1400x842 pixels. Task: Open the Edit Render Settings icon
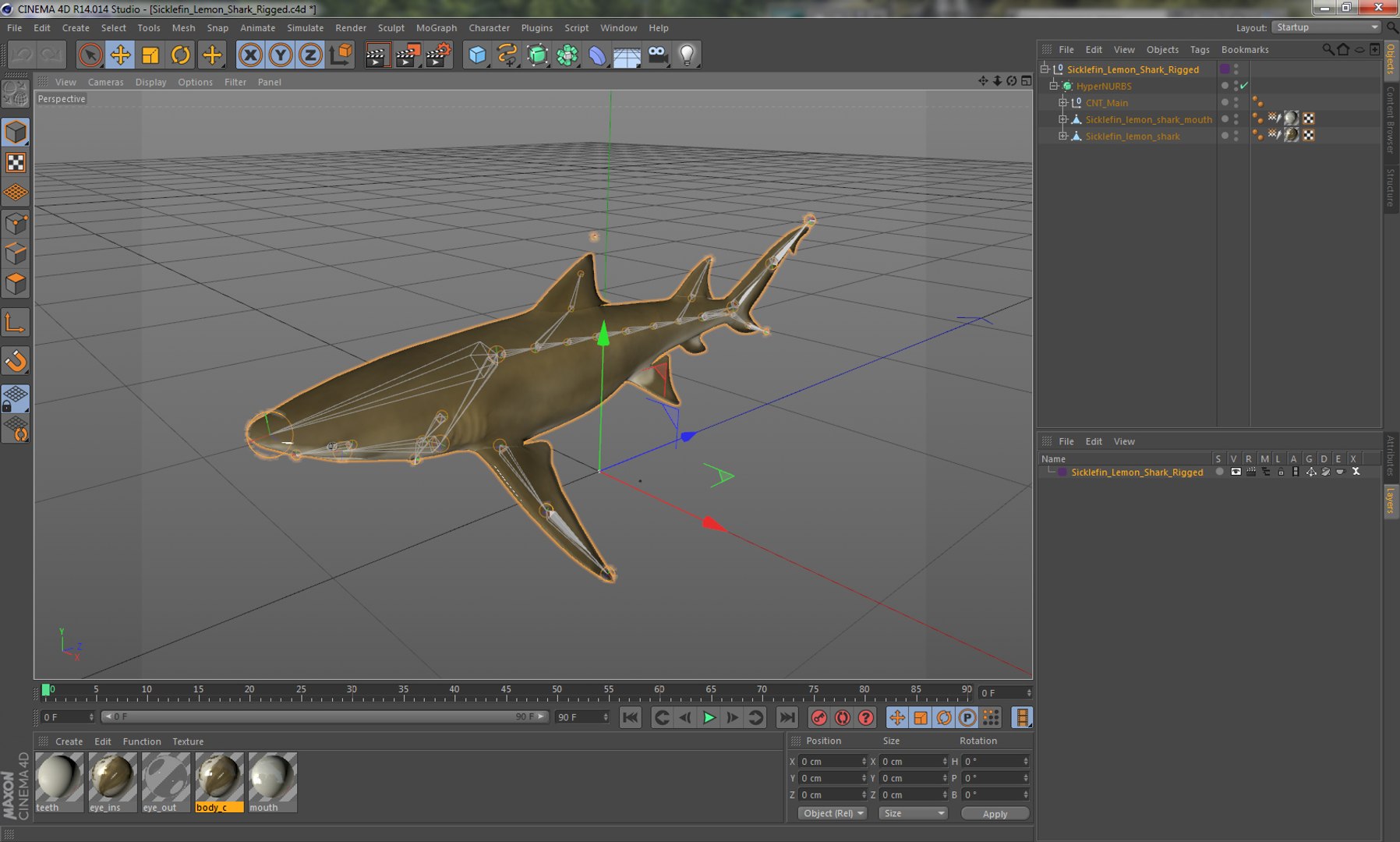point(439,55)
